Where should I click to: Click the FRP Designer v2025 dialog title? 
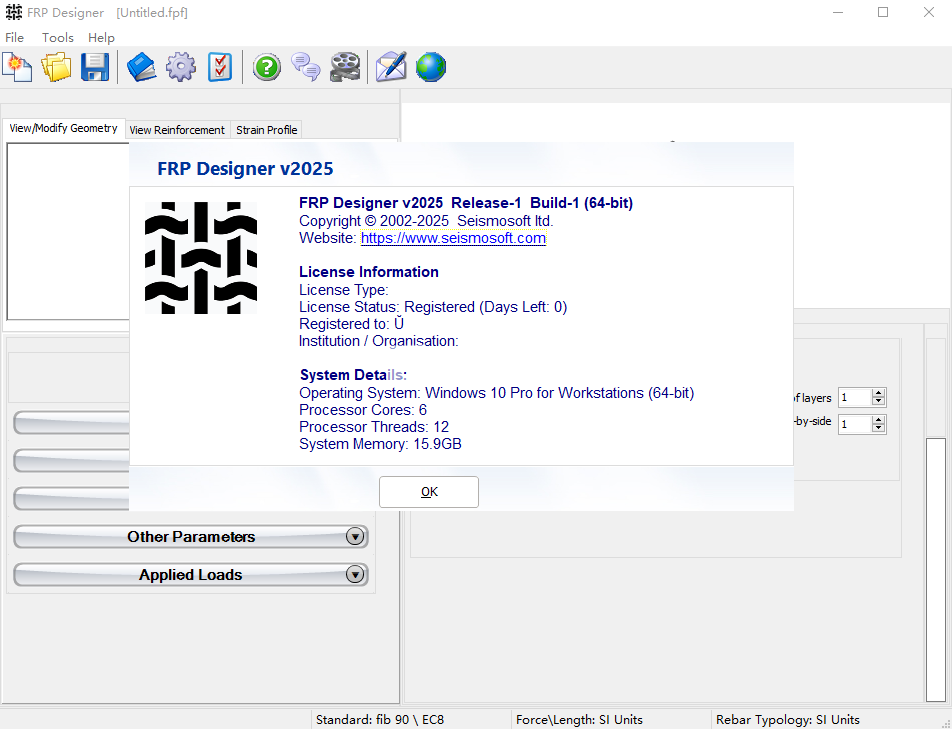[x=245, y=168]
